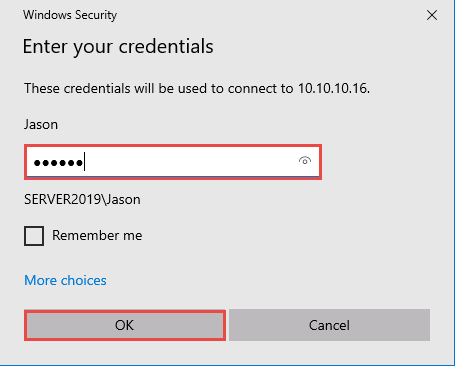This screenshot has height=366, width=455.
Task: Click the text cursor inside password box
Action: (85, 162)
